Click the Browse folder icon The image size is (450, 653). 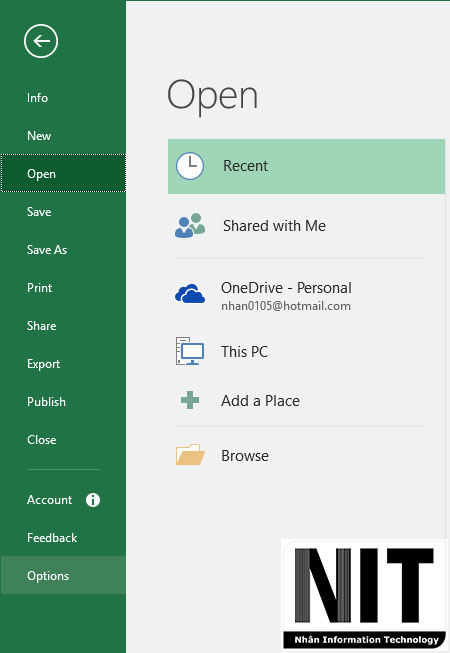(190, 454)
